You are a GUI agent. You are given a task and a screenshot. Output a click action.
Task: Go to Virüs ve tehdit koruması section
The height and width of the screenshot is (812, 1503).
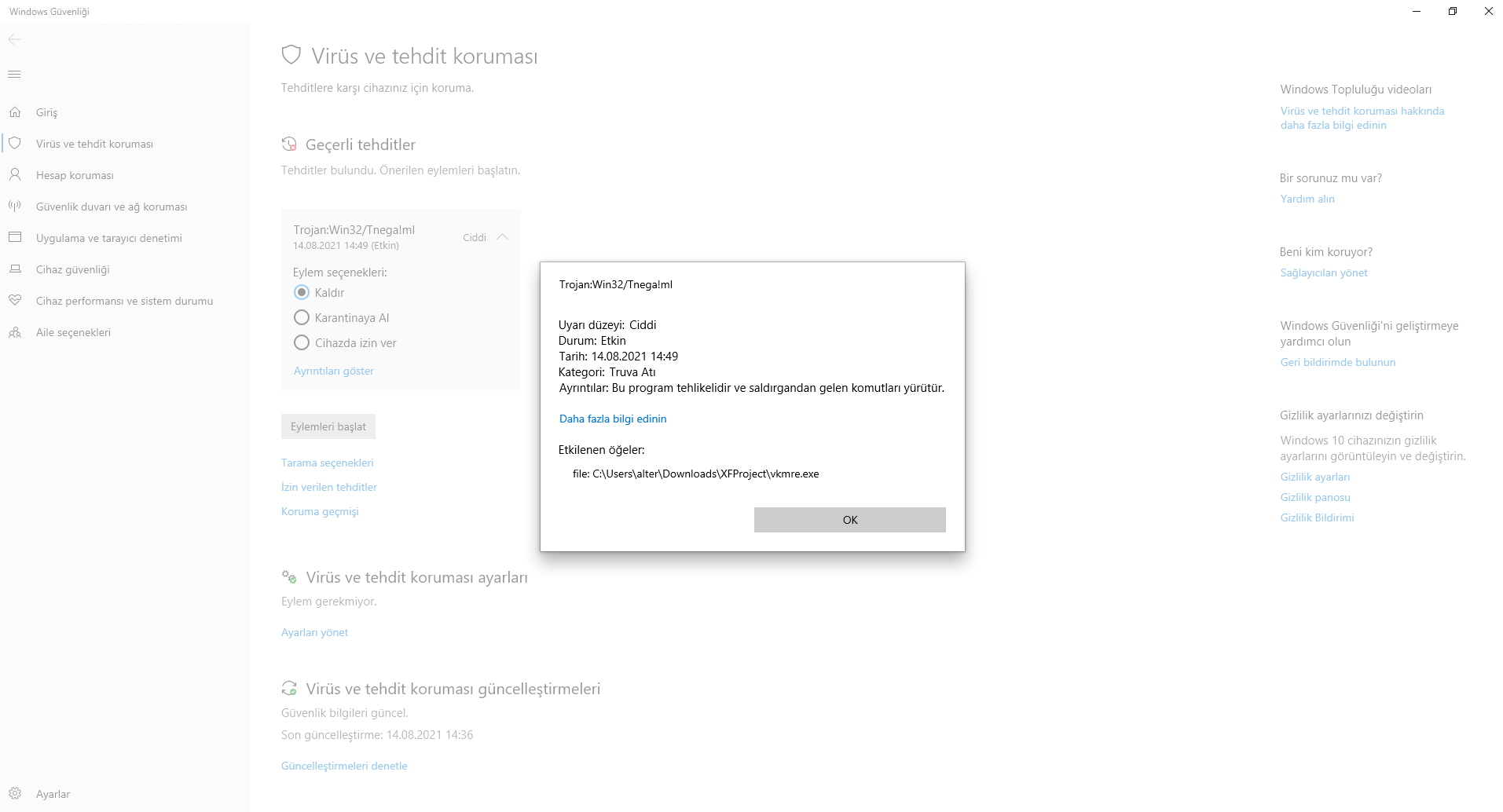coord(94,144)
